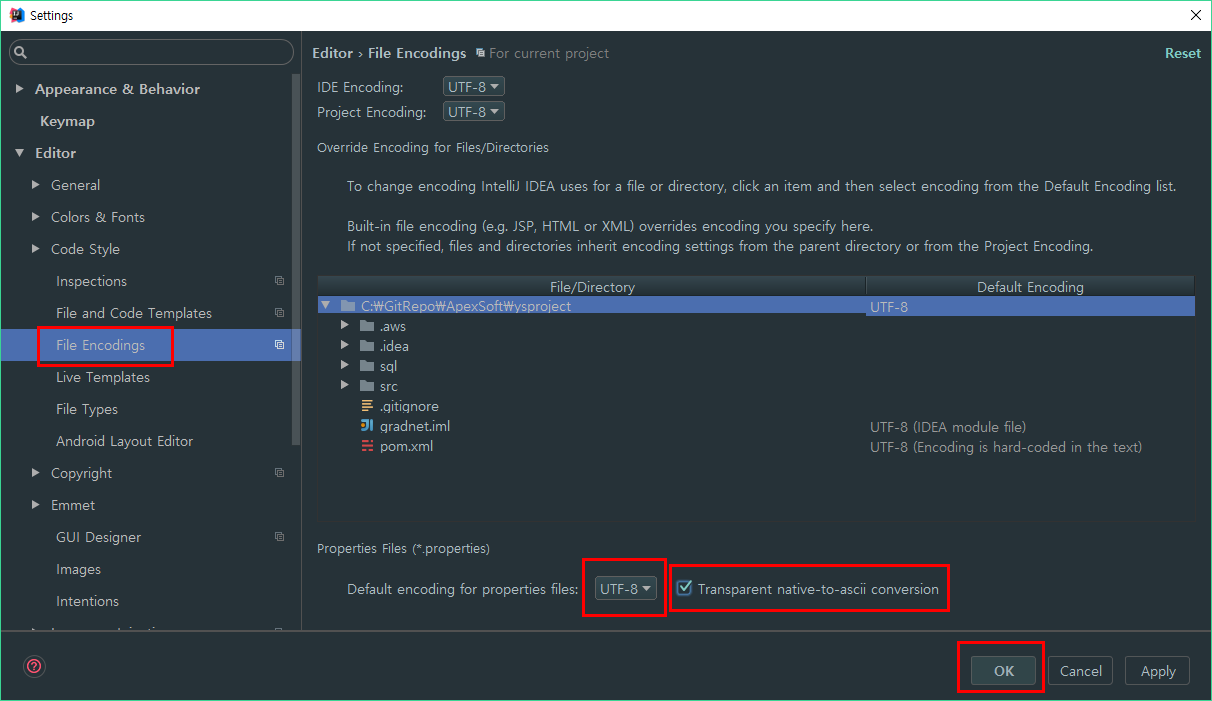Click the .idea folder icon

tap(367, 346)
